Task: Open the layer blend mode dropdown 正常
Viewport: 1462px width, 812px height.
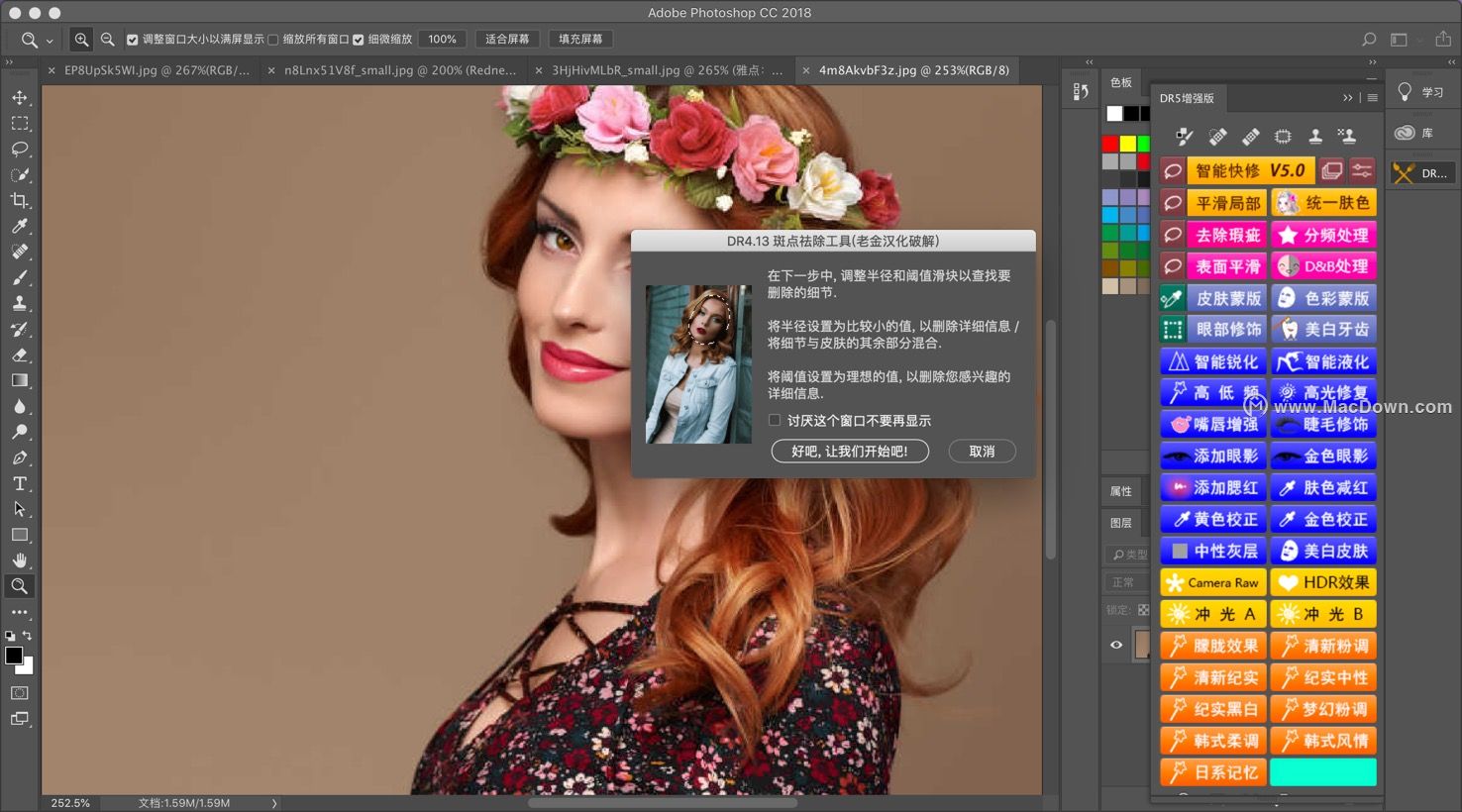Action: pyautogui.click(x=1127, y=582)
